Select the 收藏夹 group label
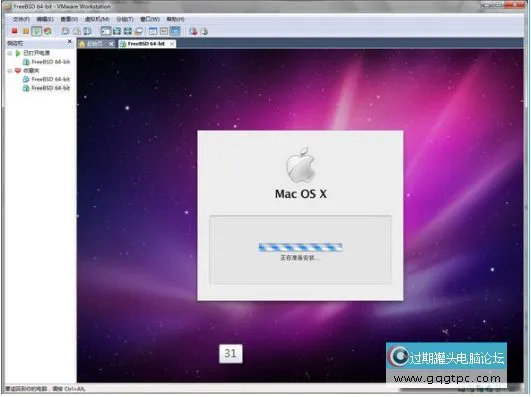The height and width of the screenshot is (397, 531). tap(31, 70)
